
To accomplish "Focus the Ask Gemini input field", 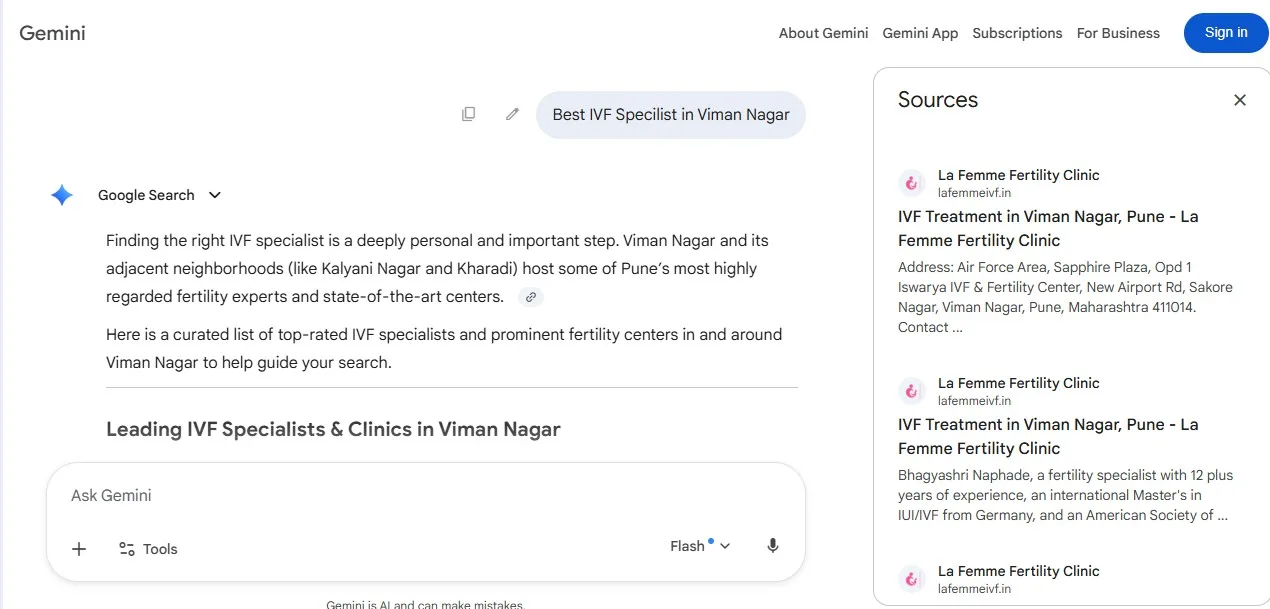I will [x=425, y=495].
